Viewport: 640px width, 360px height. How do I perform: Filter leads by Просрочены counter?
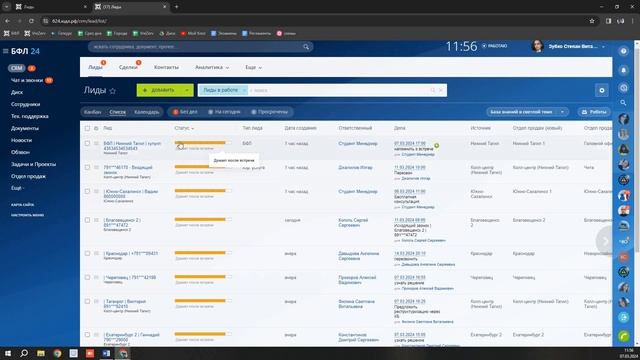click(x=269, y=112)
